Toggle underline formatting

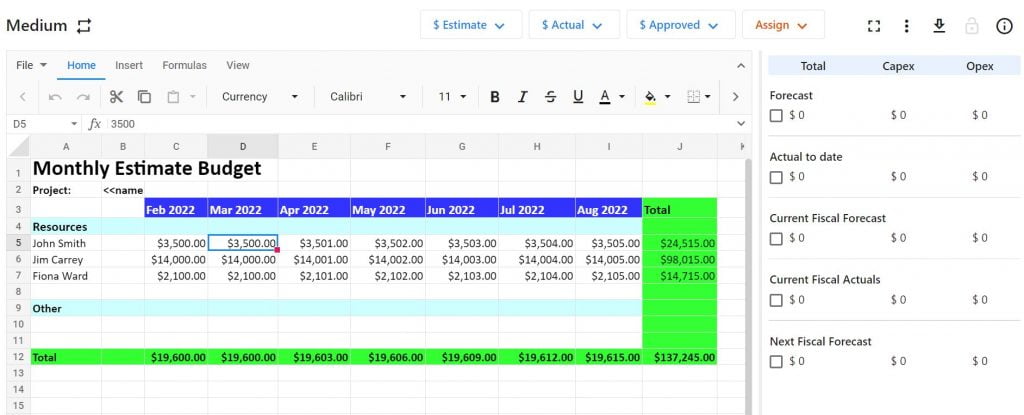click(x=578, y=97)
